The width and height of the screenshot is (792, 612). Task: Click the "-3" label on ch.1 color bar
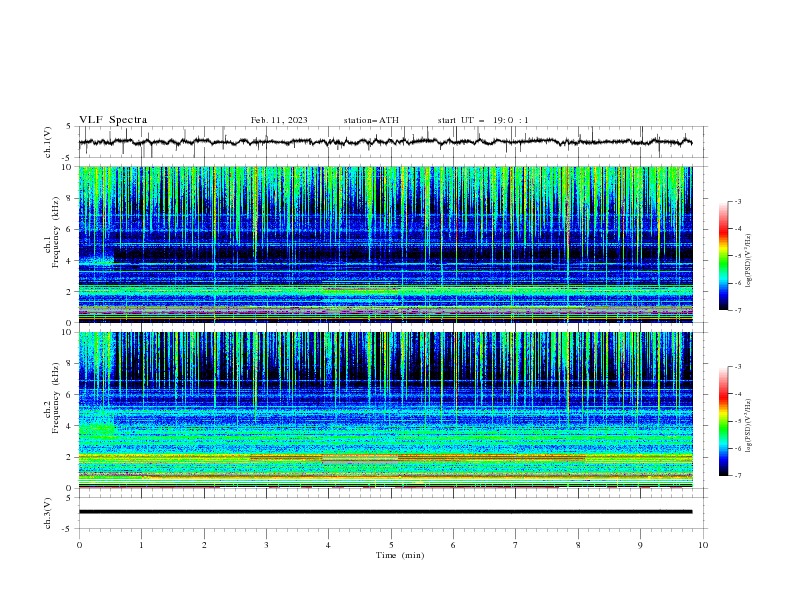click(x=737, y=201)
